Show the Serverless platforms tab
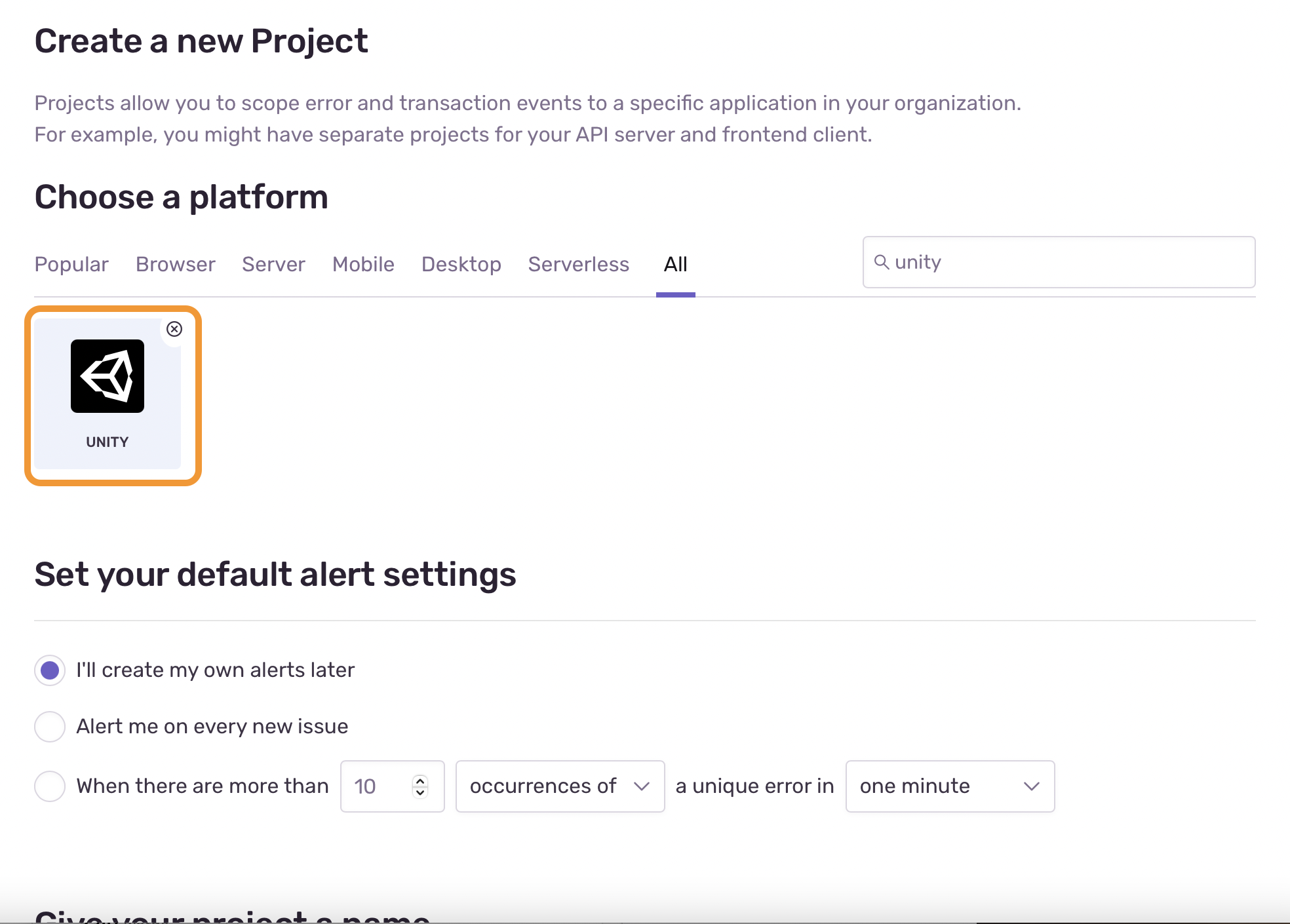This screenshot has width=1290, height=924. [578, 264]
